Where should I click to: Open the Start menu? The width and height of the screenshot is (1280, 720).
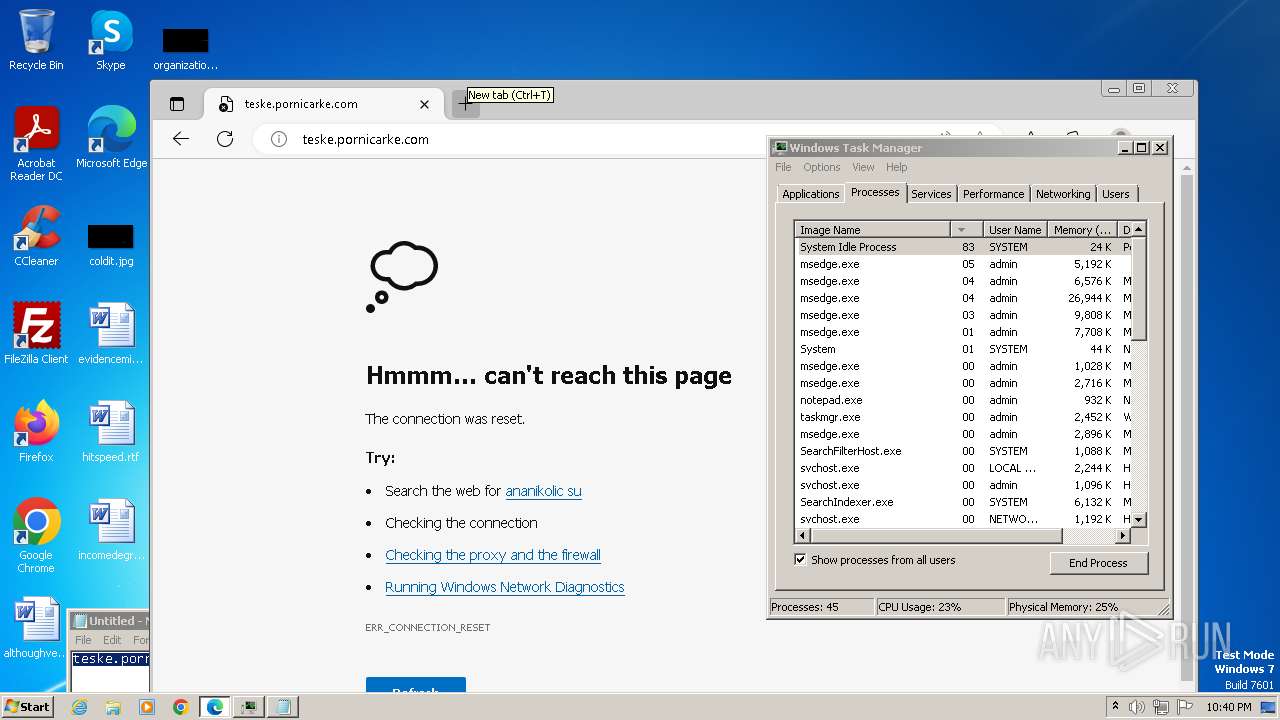click(x=28, y=707)
